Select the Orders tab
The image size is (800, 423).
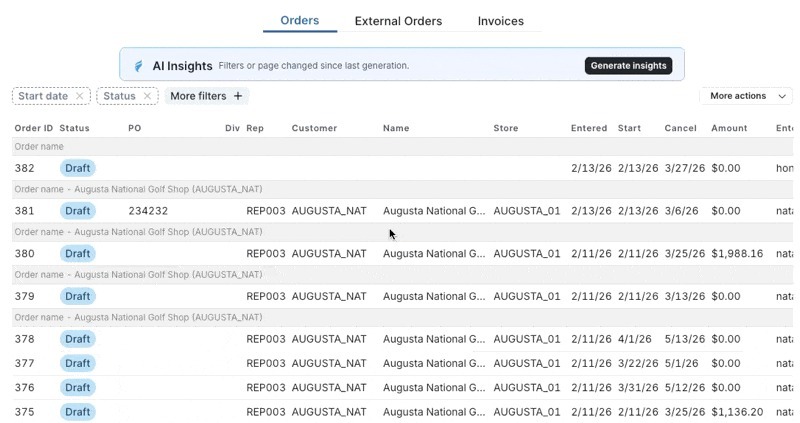[300, 21]
